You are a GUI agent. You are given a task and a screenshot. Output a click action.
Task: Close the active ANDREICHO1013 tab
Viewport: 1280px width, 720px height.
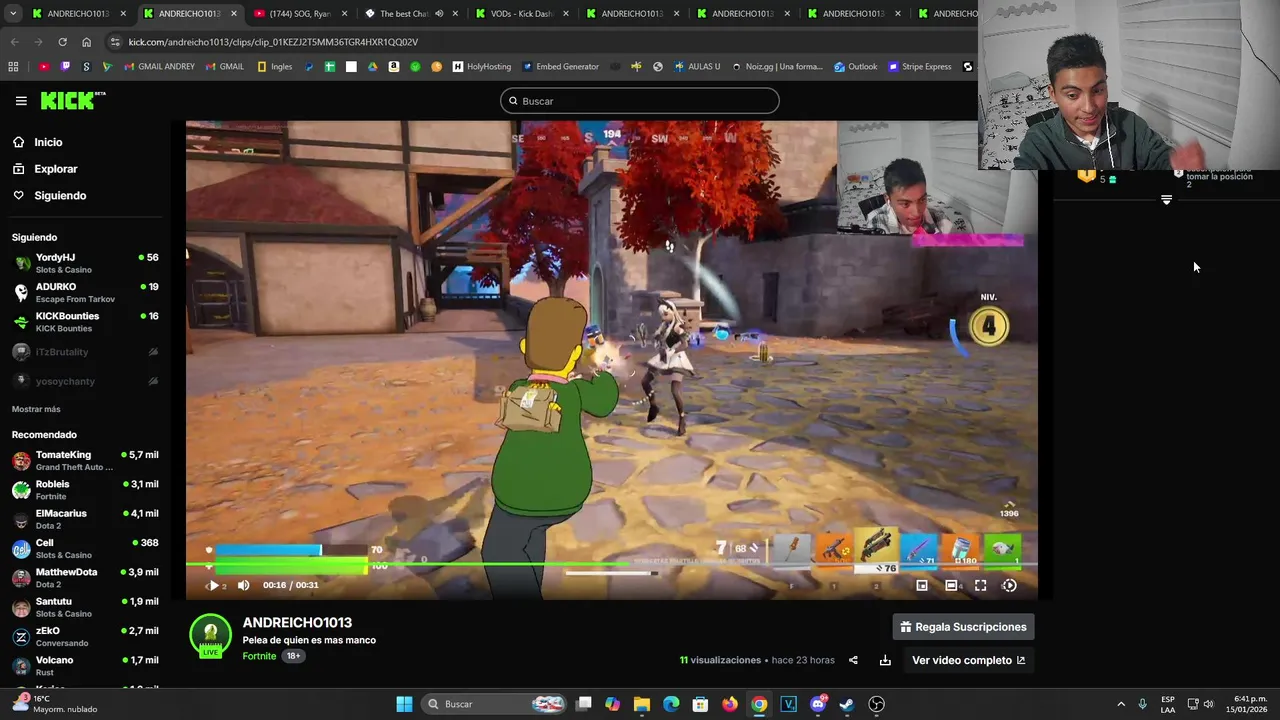pyautogui.click(x=234, y=14)
